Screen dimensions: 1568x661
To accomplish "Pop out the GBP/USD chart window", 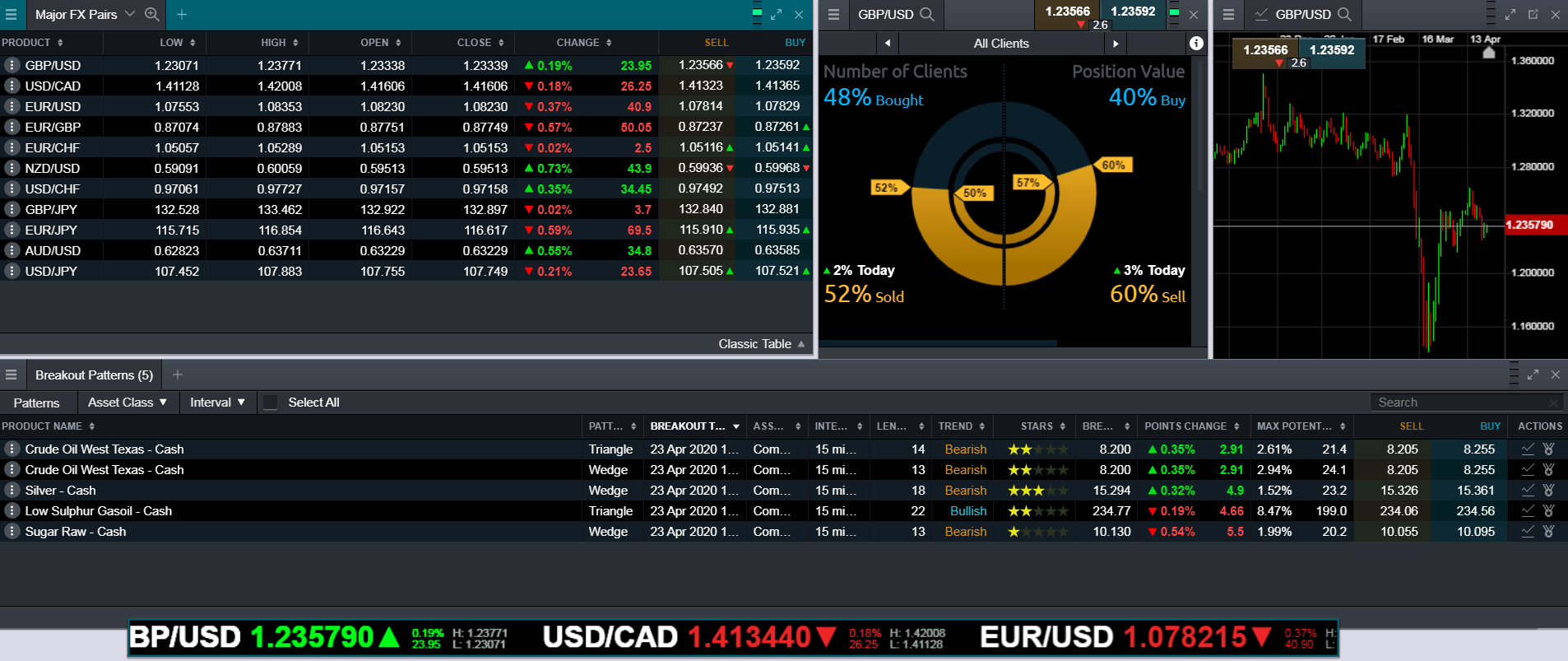I will click(x=1533, y=14).
